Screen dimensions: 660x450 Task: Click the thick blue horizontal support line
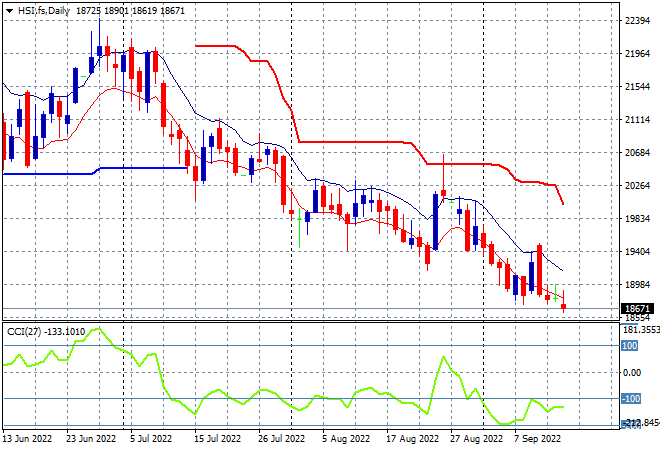50,174
